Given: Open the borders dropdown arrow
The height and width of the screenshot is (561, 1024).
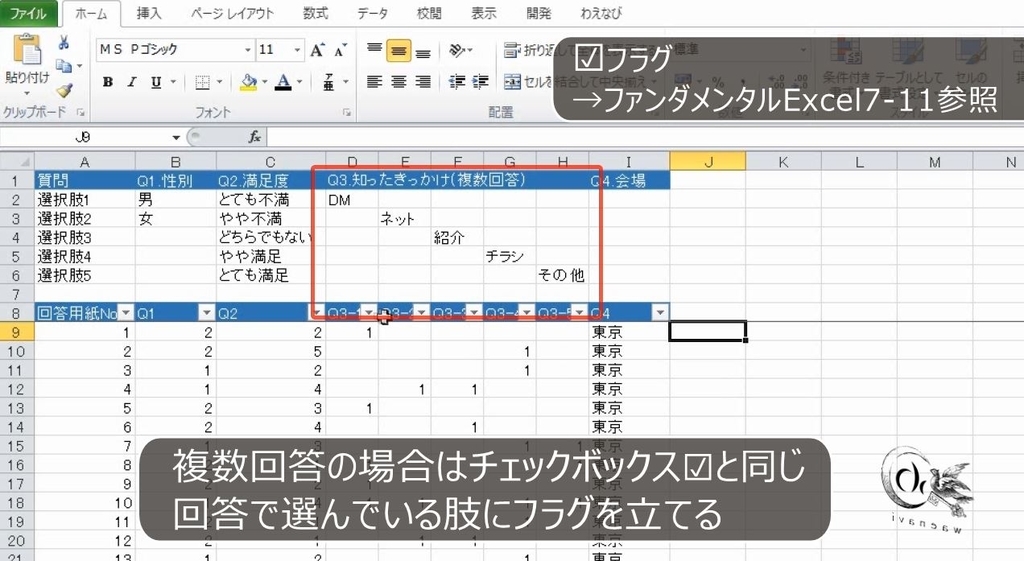Looking at the screenshot, I should pos(219,82).
